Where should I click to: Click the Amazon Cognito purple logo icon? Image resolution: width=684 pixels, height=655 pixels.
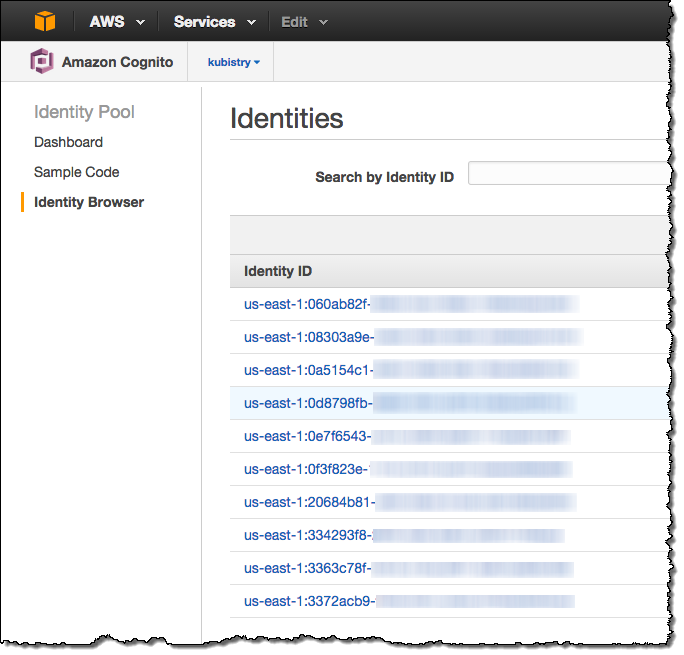pyautogui.click(x=42, y=62)
